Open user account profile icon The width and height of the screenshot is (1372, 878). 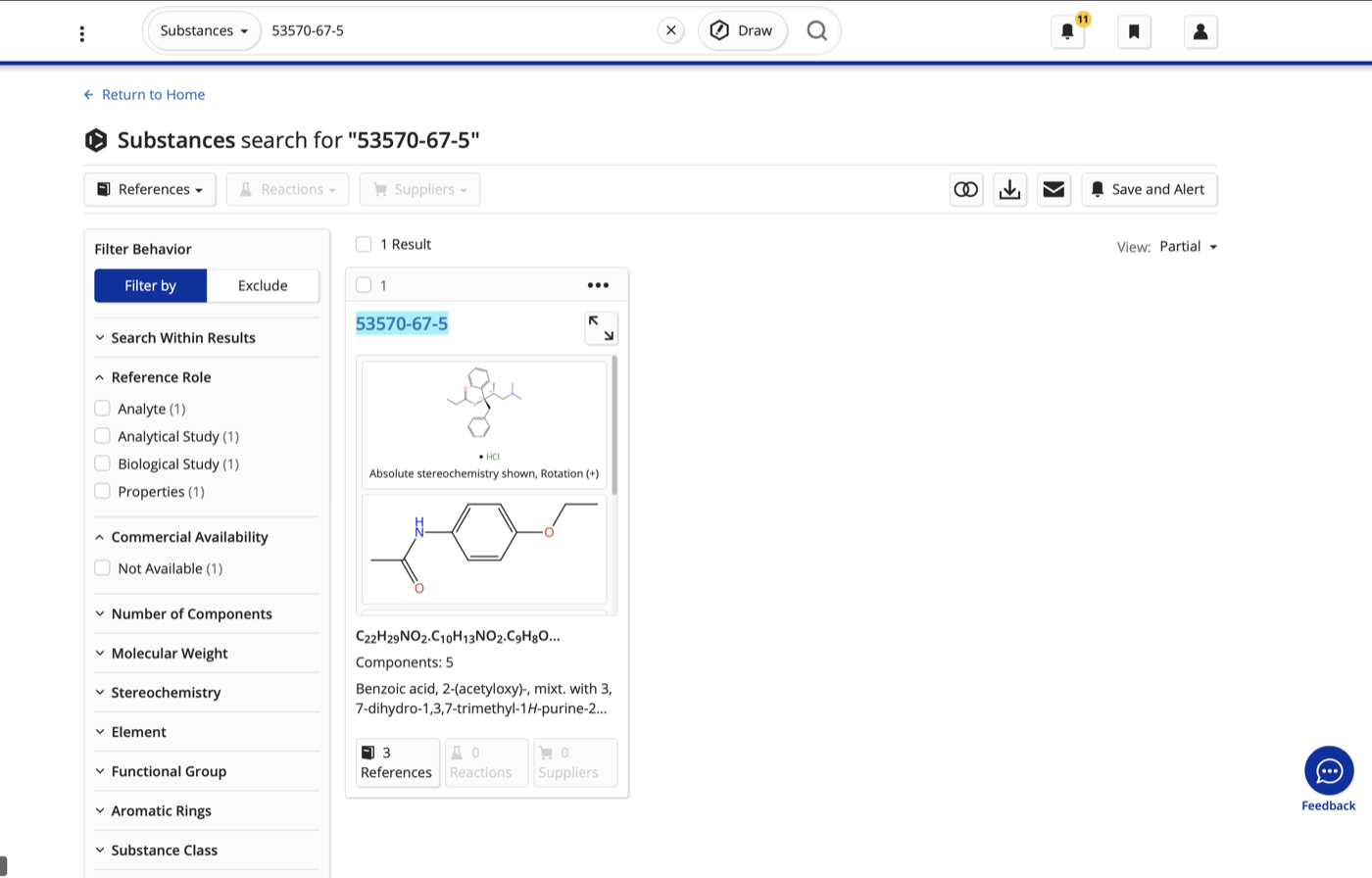[1200, 31]
